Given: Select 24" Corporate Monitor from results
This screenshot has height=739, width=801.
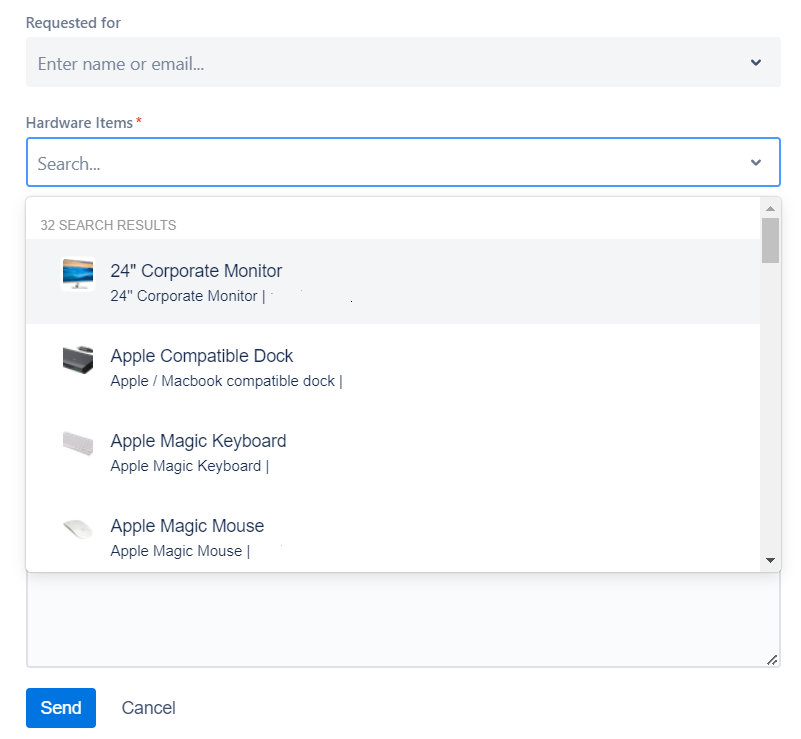Looking at the screenshot, I should coord(393,281).
